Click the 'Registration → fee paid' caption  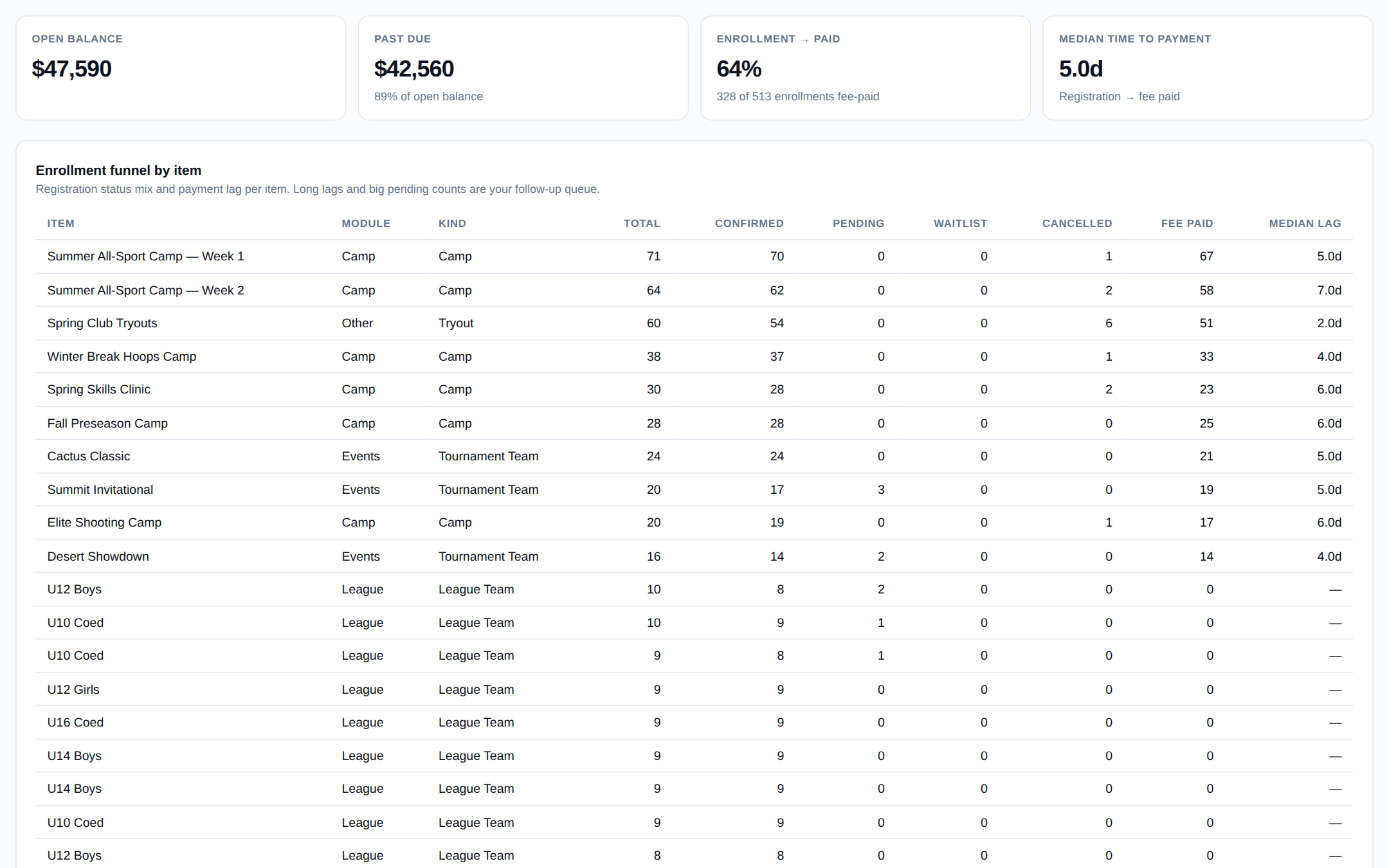point(1119,96)
